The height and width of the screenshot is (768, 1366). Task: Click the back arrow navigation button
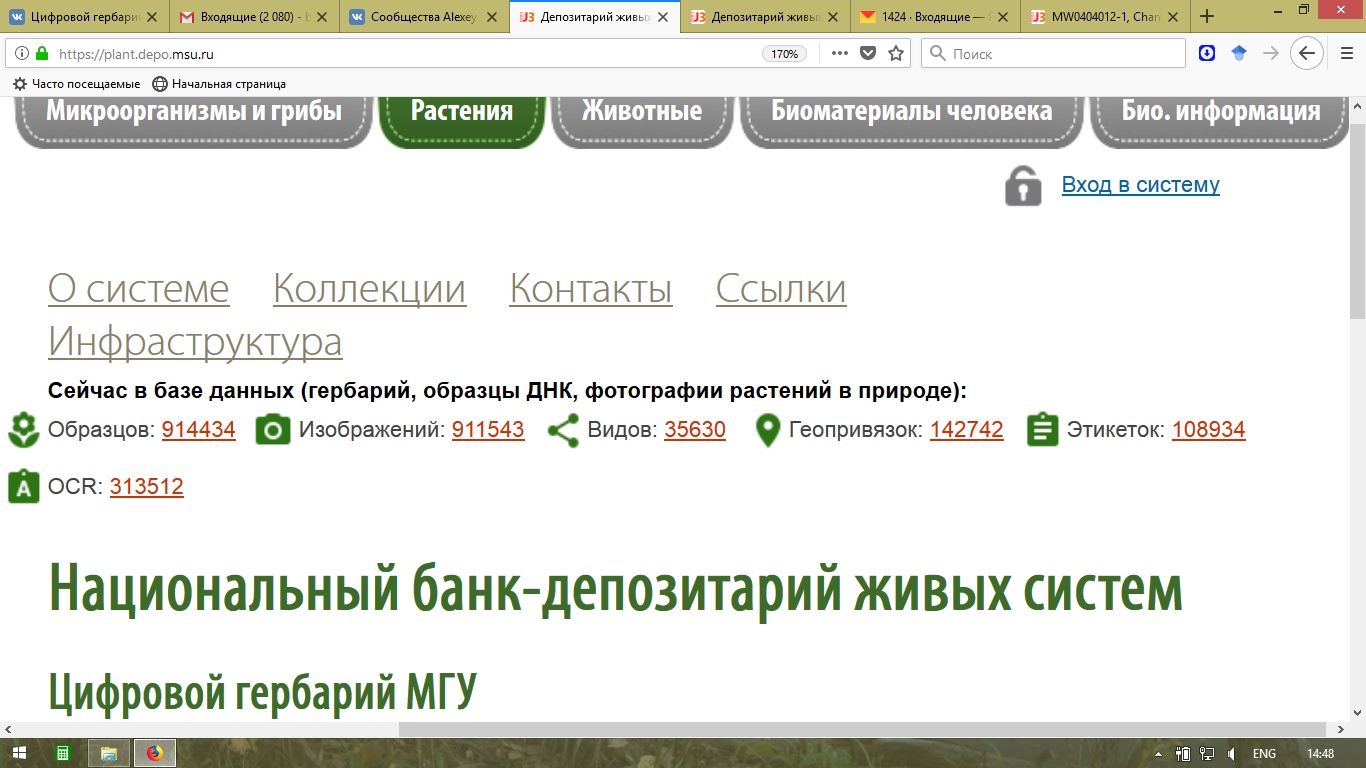click(x=1306, y=53)
